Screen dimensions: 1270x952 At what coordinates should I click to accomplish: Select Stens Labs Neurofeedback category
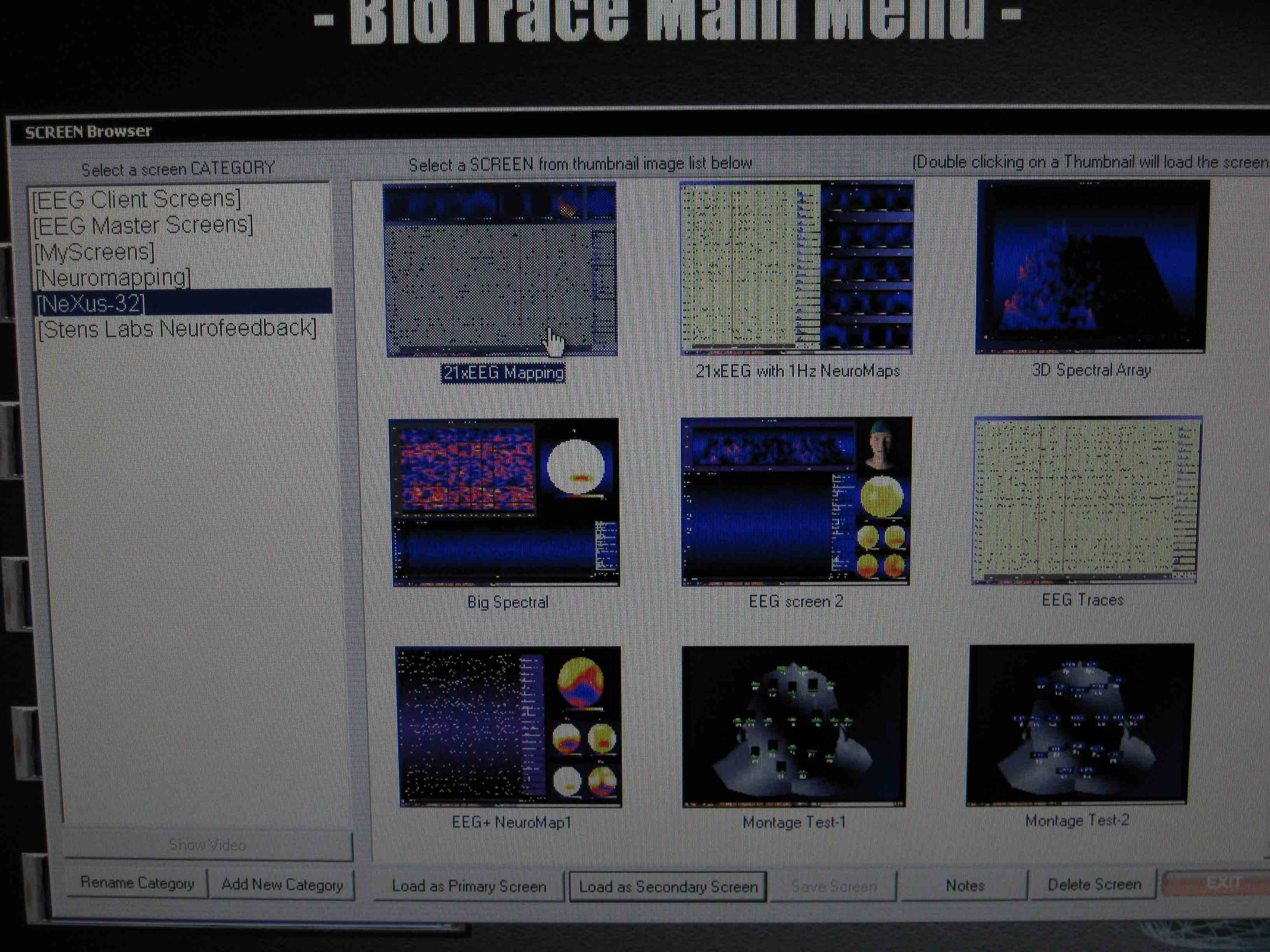point(177,329)
